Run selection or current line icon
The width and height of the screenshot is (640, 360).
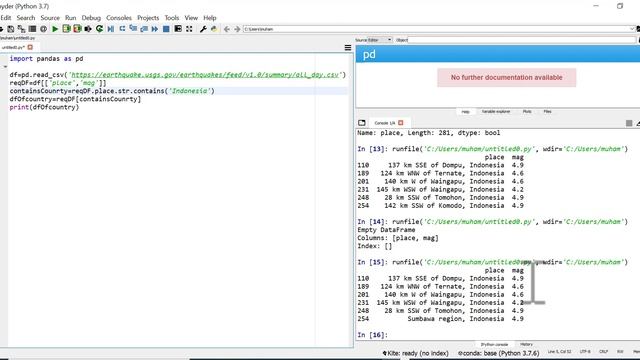click(x=88, y=29)
